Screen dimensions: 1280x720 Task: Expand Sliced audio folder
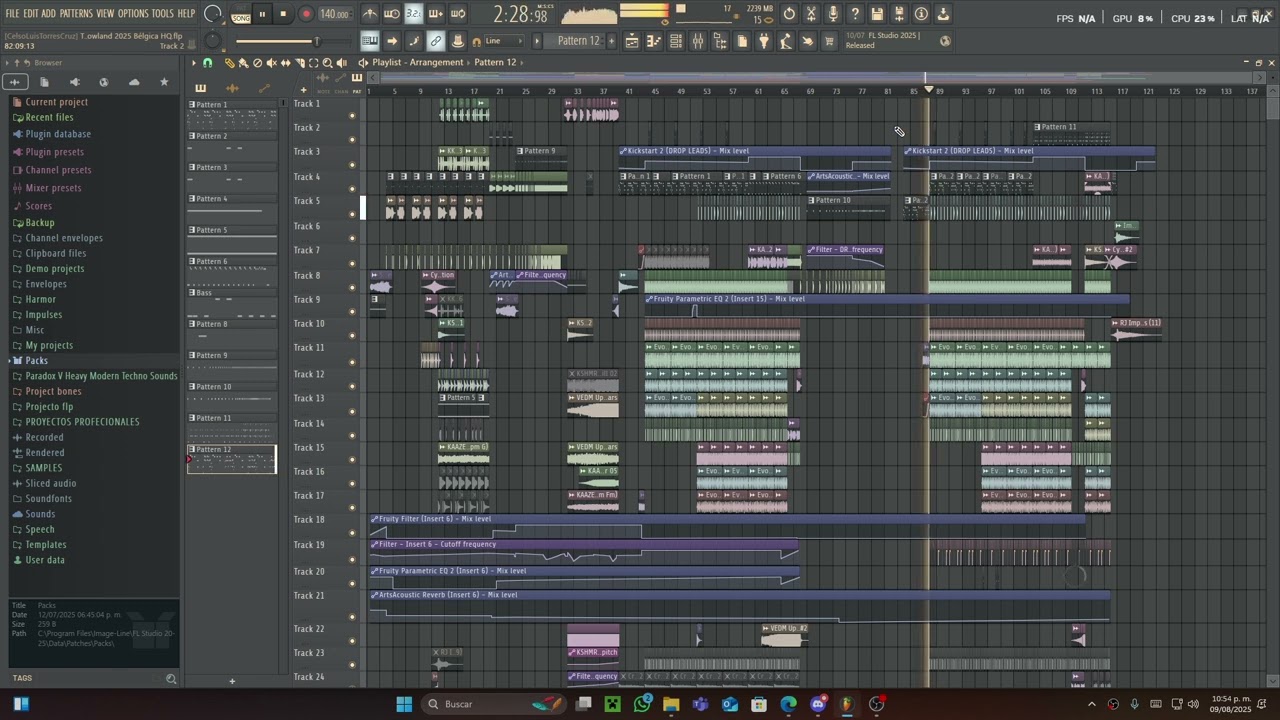click(51, 483)
